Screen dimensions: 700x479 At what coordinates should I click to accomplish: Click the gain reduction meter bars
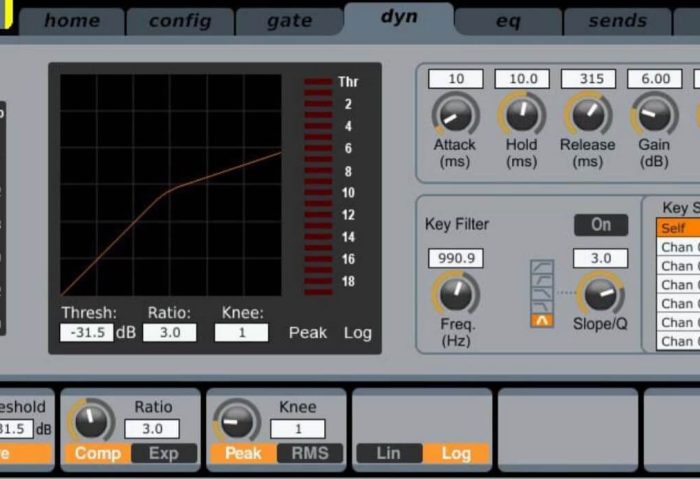click(318, 186)
